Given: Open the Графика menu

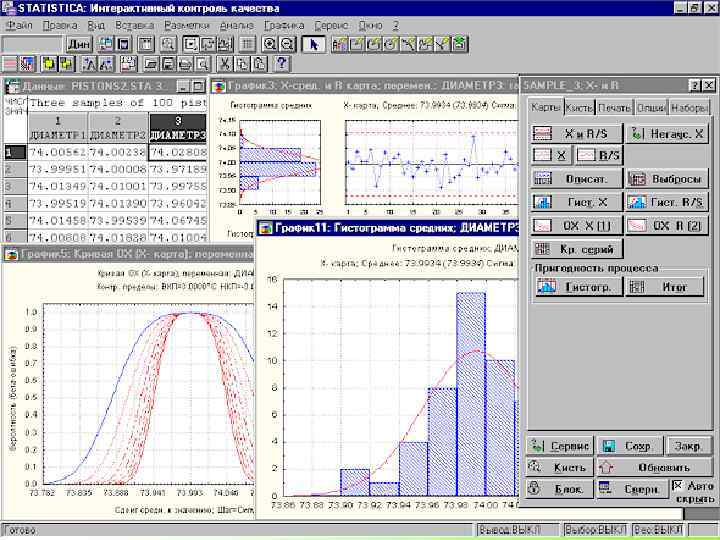Looking at the screenshot, I should pyautogui.click(x=284, y=25).
